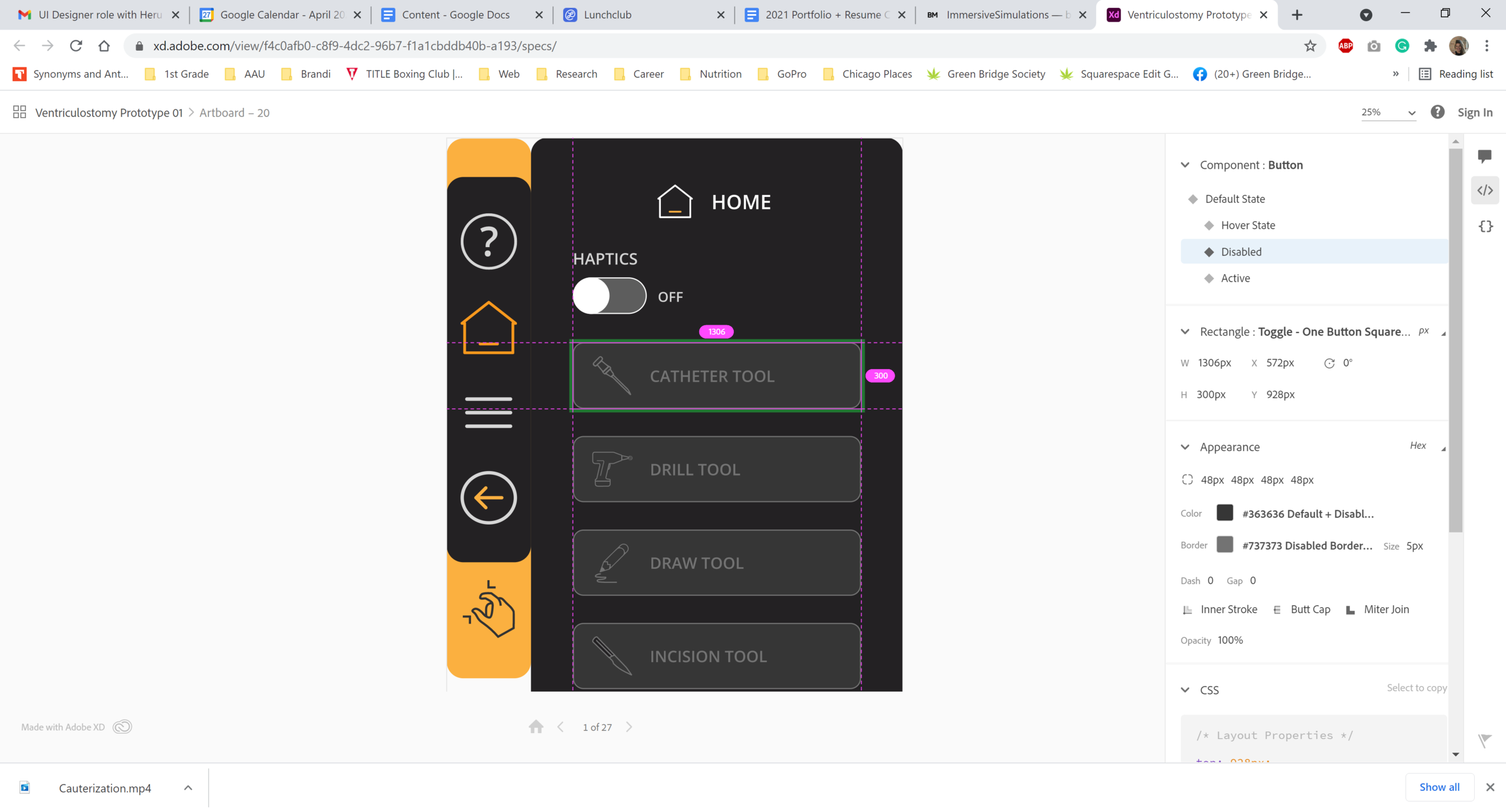Open the 25% zoom dropdown

pyautogui.click(x=1388, y=113)
